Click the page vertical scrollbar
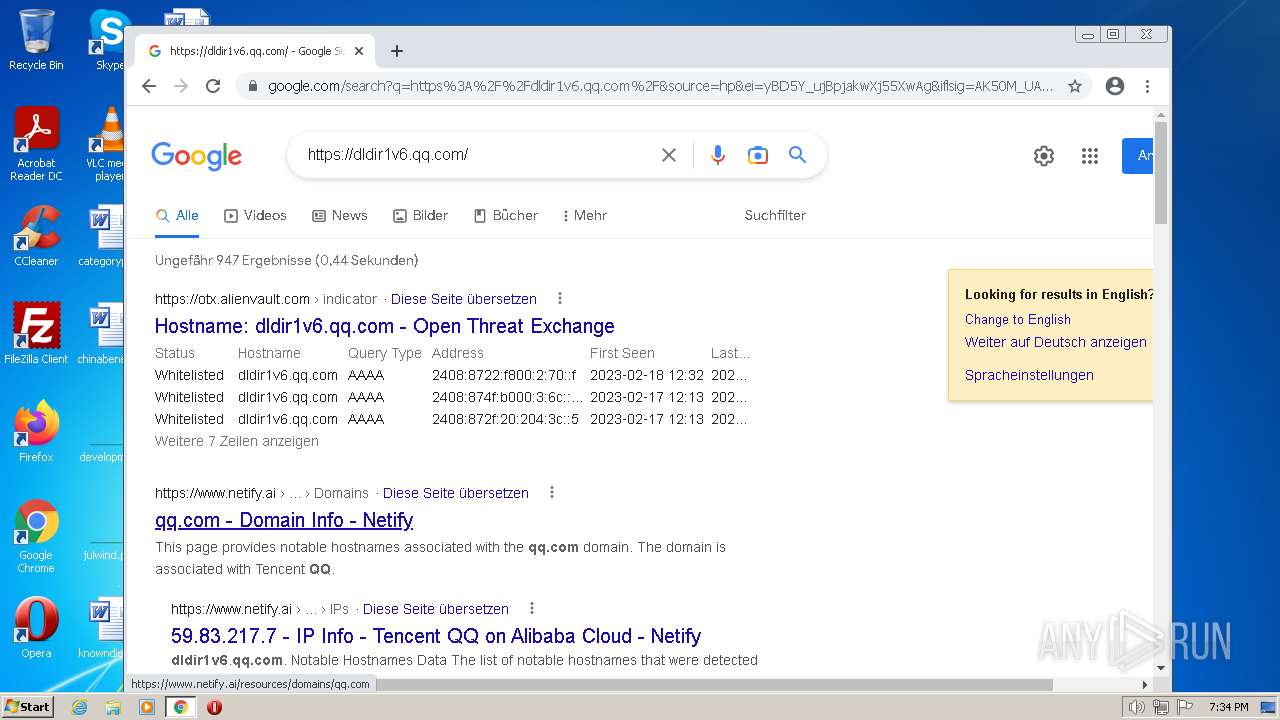Screen dimensions: 1280x720 [1161, 173]
